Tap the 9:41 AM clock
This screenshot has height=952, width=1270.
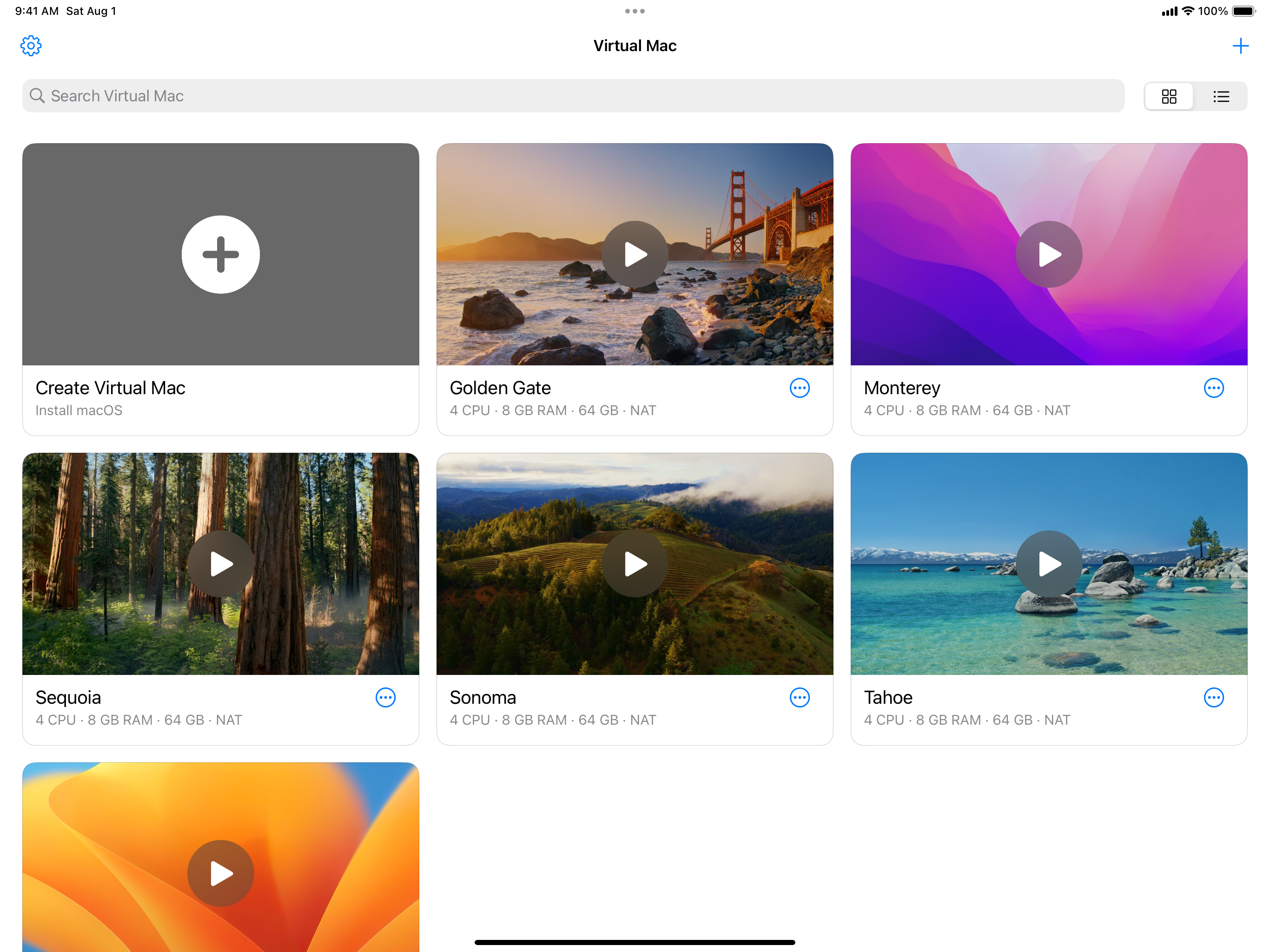pyautogui.click(x=37, y=11)
